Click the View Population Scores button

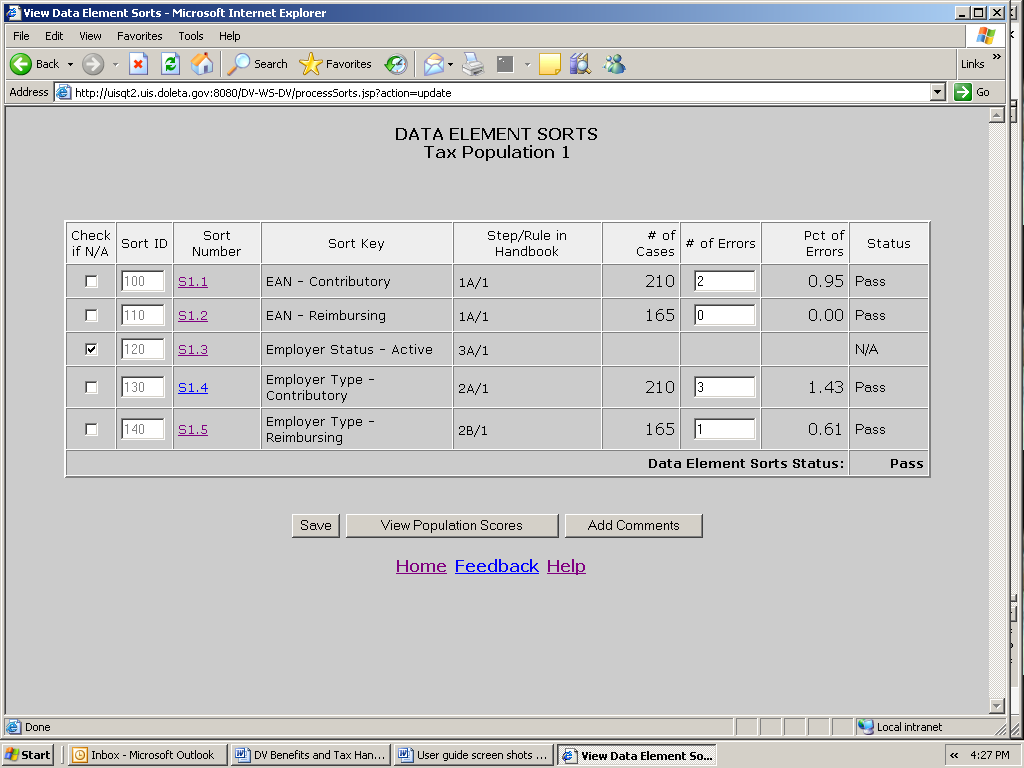click(451, 526)
